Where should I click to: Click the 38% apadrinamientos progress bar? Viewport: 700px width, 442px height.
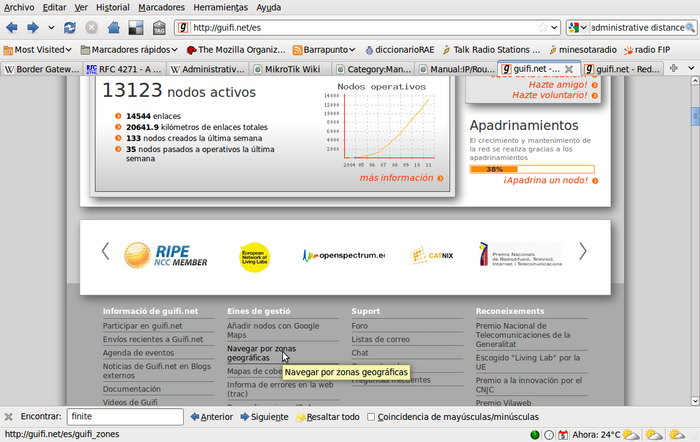532,169
